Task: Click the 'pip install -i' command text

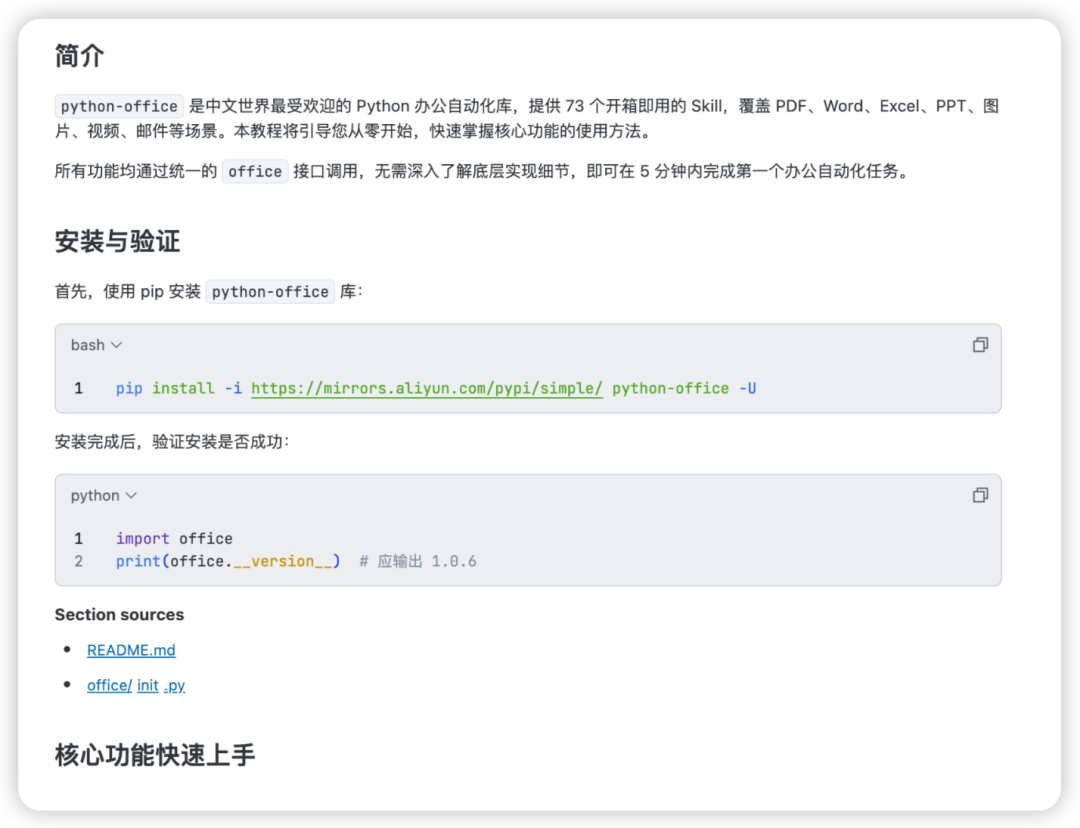Action: click(179, 389)
